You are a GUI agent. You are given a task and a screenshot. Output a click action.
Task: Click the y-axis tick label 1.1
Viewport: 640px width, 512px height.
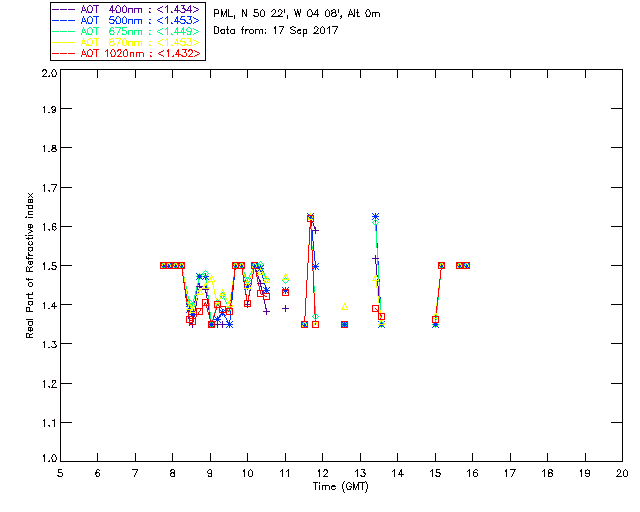pyautogui.click(x=49, y=423)
